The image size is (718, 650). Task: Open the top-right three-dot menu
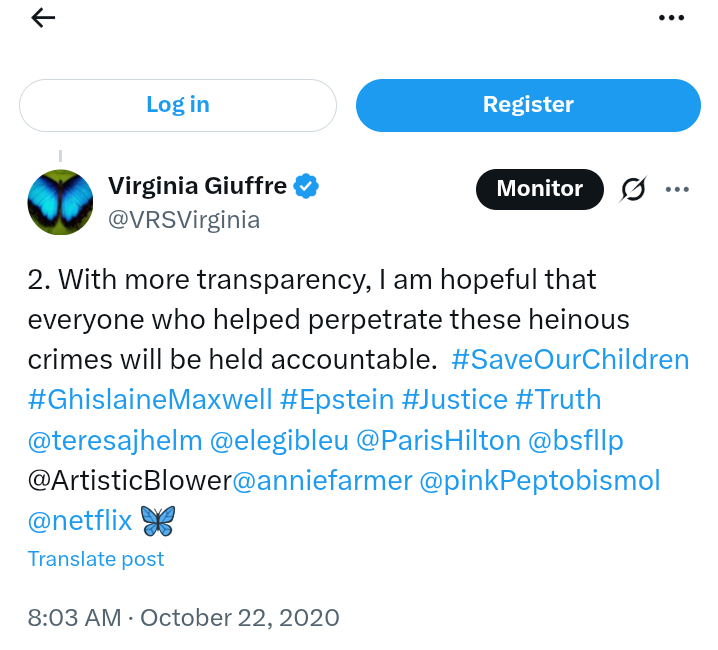pyautogui.click(x=671, y=17)
